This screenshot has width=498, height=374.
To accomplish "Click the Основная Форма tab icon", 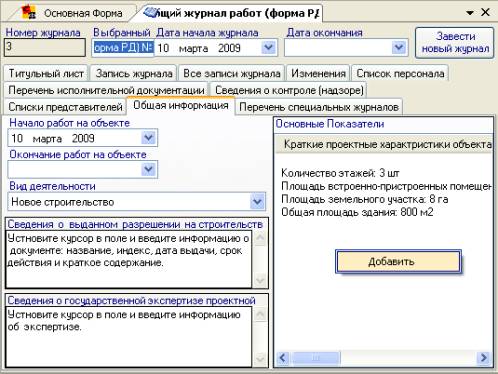I will pyautogui.click(x=29, y=13).
